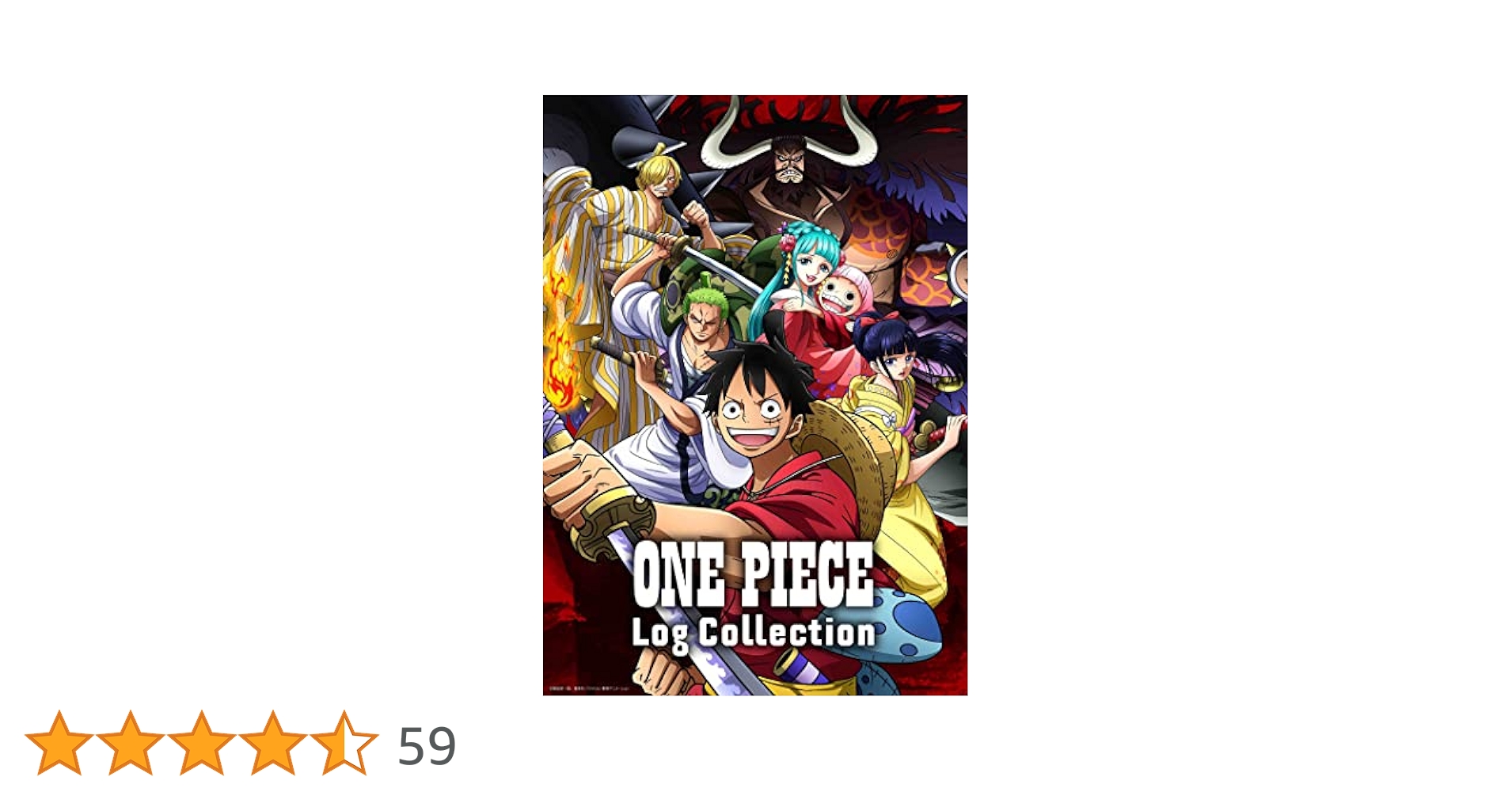Image resolution: width=1512 pixels, height=792 pixels.
Task: Click the half-filled fifth star
Action: 344,743
